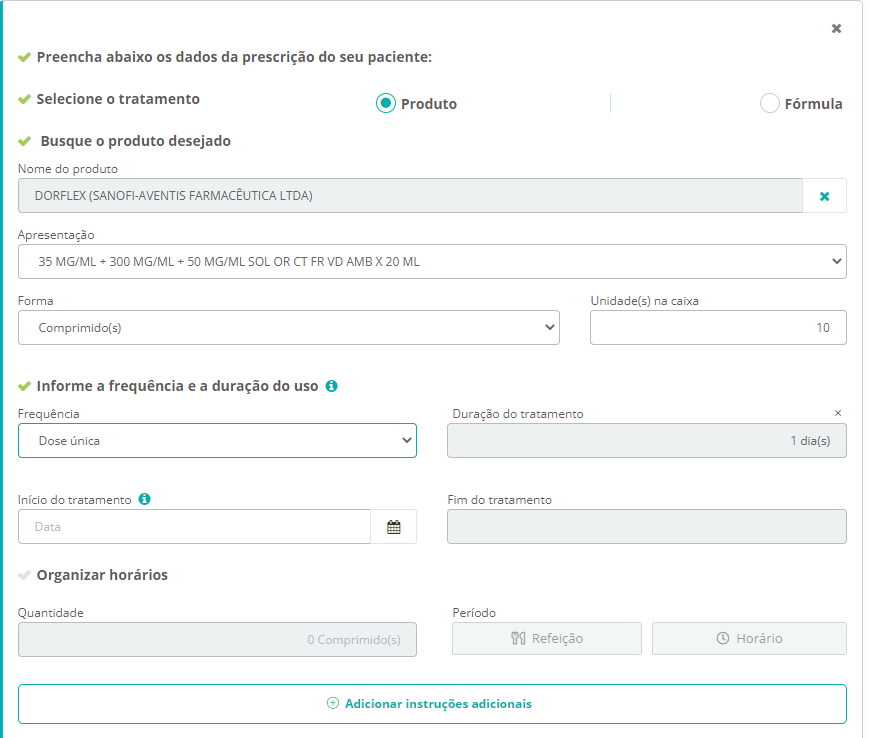870x738 pixels.
Task: Select the Produto radio button
Action: pos(386,103)
